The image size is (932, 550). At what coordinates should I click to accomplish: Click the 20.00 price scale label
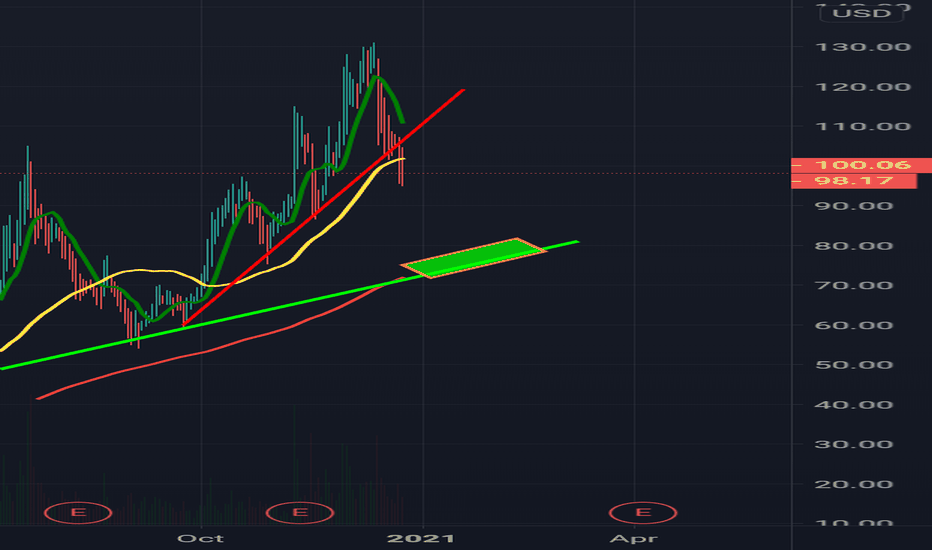tap(854, 484)
